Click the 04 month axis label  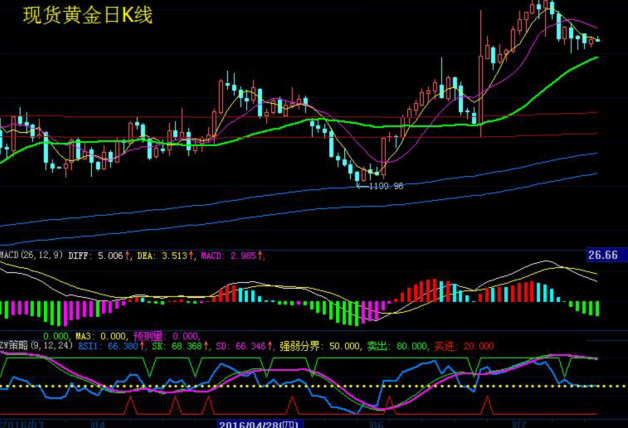click(97, 423)
